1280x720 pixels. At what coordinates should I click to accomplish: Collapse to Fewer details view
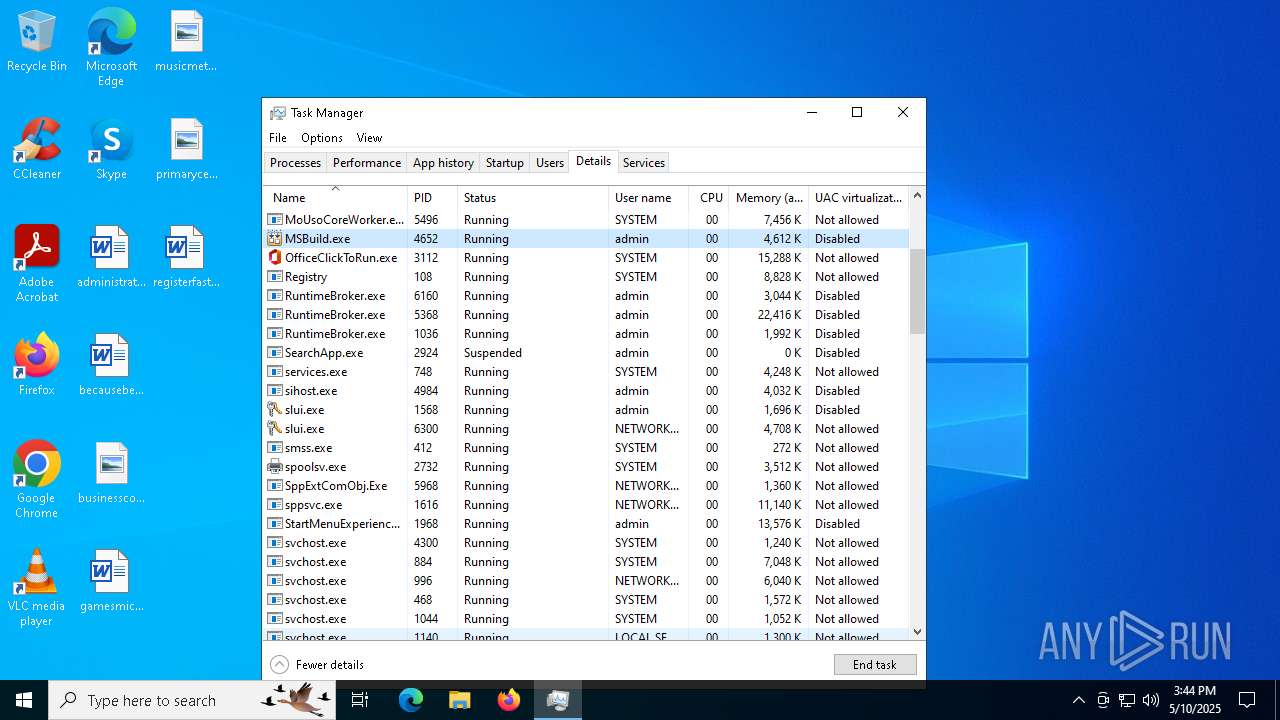pyautogui.click(x=317, y=664)
